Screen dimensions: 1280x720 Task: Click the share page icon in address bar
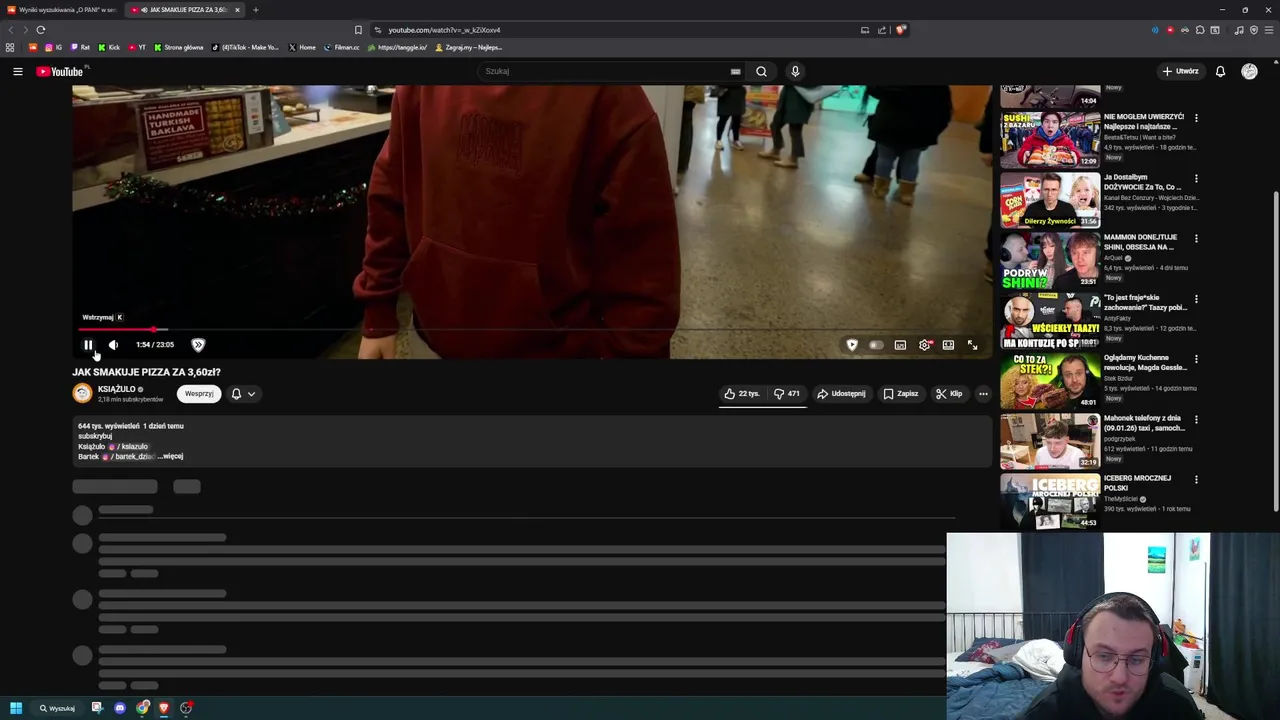882,30
